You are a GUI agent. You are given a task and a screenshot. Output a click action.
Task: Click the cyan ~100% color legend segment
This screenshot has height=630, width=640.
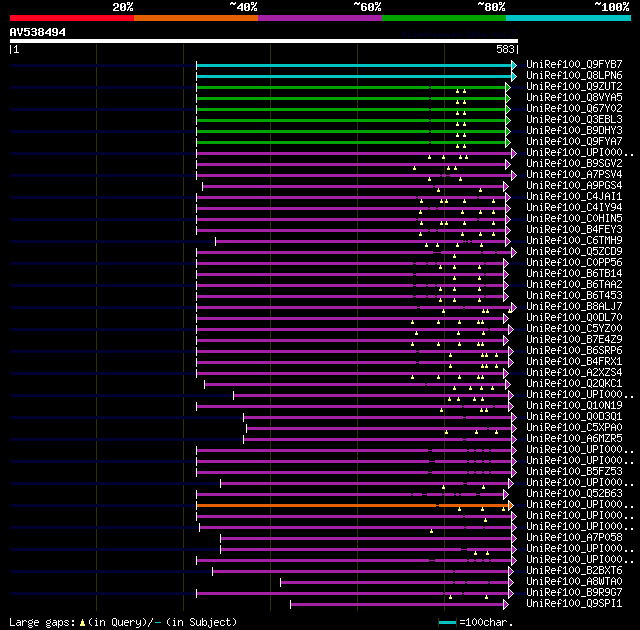[x=569, y=18]
